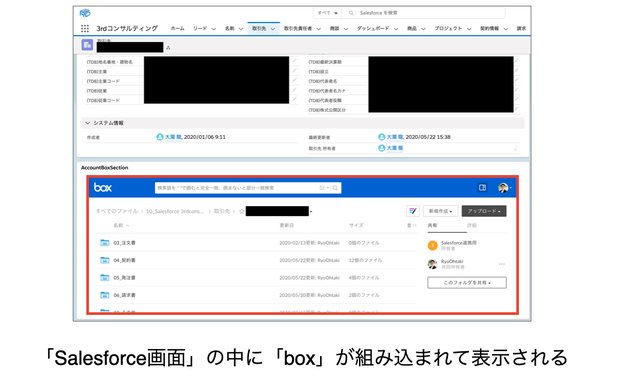Expand the 取引先 tab dropdown chevron
Viewport: 640px width, 388px height.
click(273, 29)
